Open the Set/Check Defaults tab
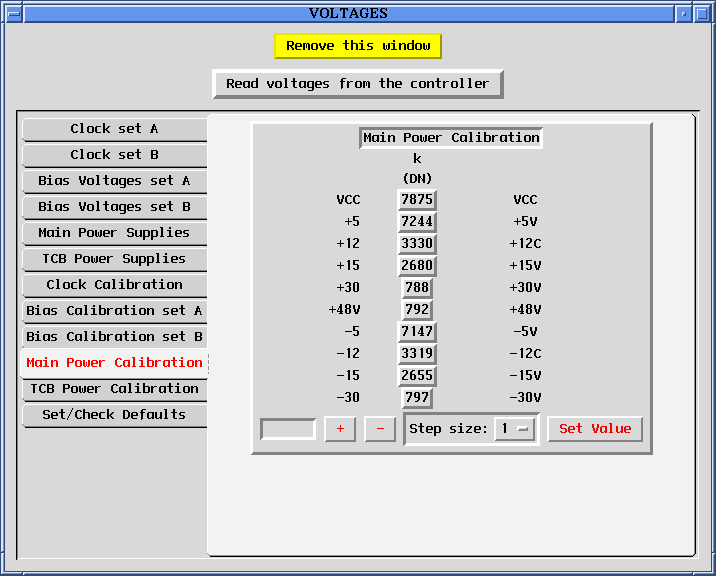 [114, 415]
